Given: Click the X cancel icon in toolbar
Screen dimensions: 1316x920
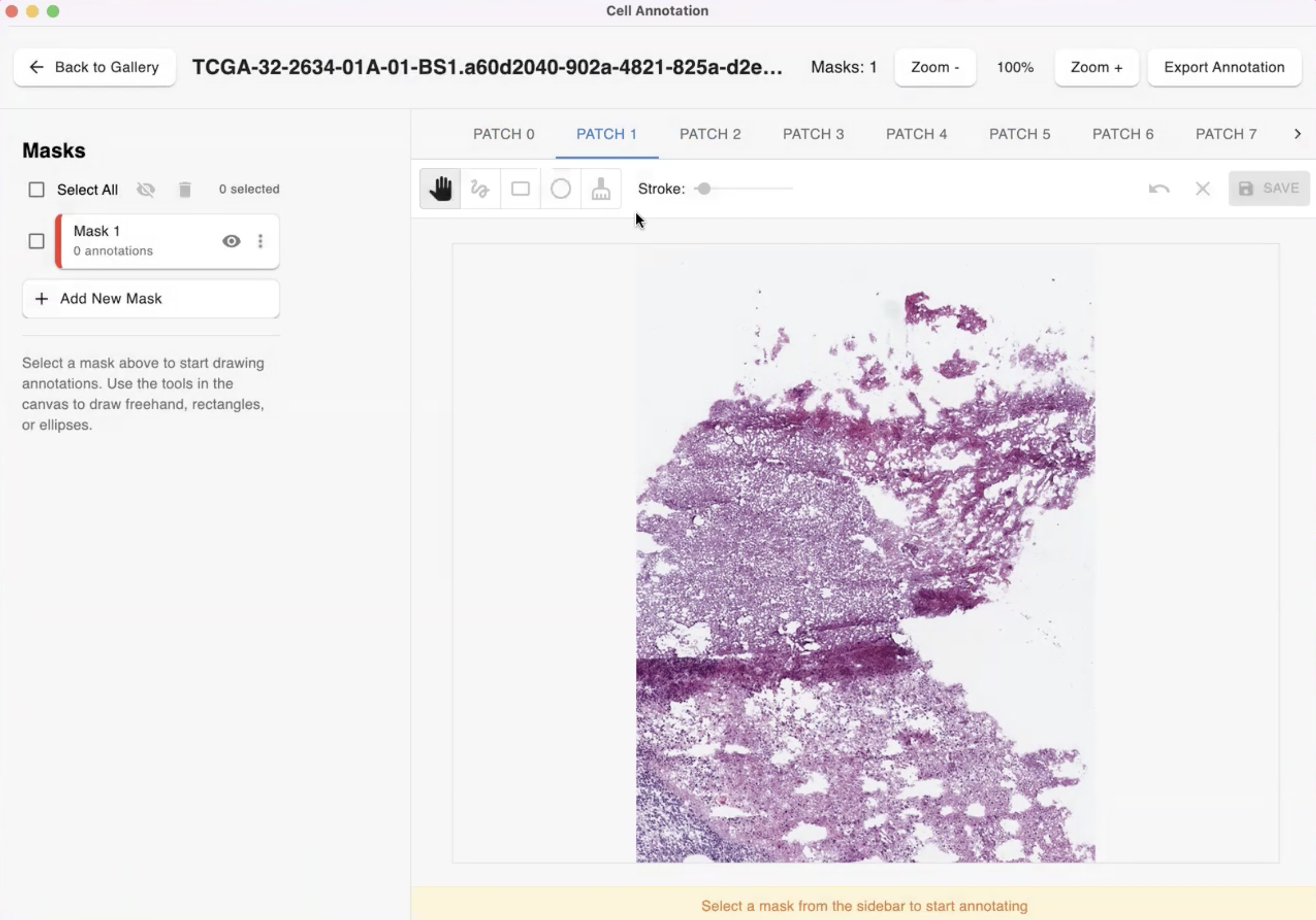Looking at the screenshot, I should click(1202, 189).
